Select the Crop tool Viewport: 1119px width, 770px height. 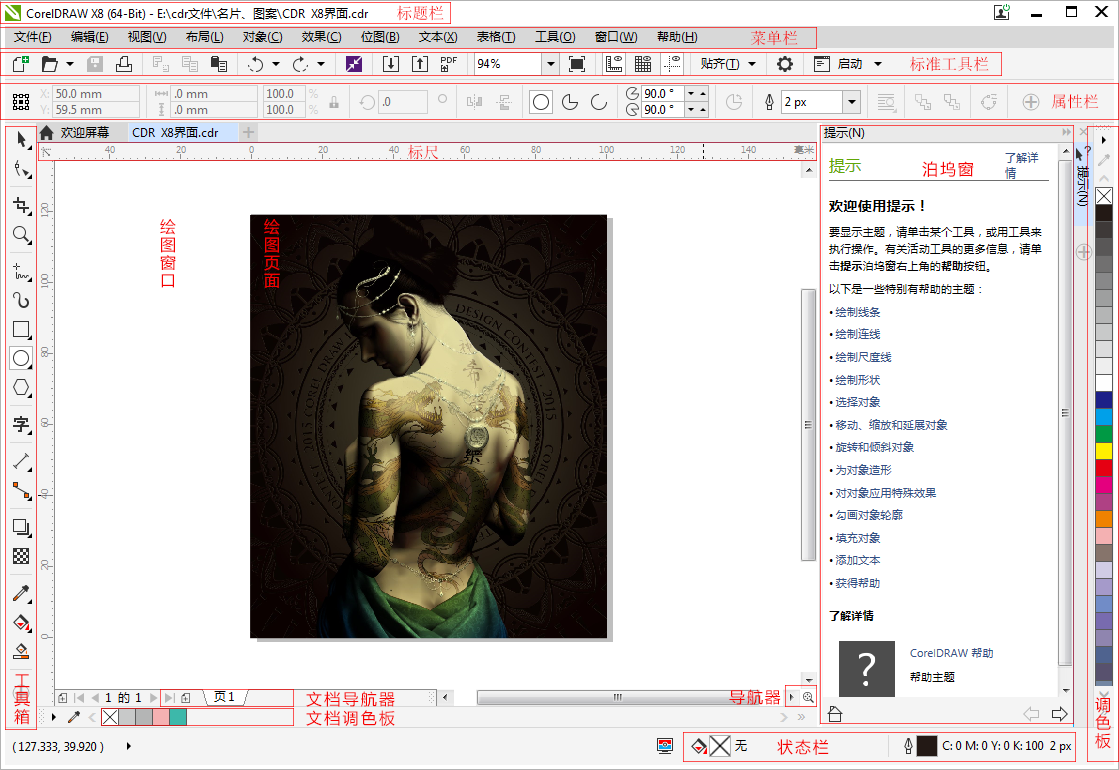pos(21,205)
